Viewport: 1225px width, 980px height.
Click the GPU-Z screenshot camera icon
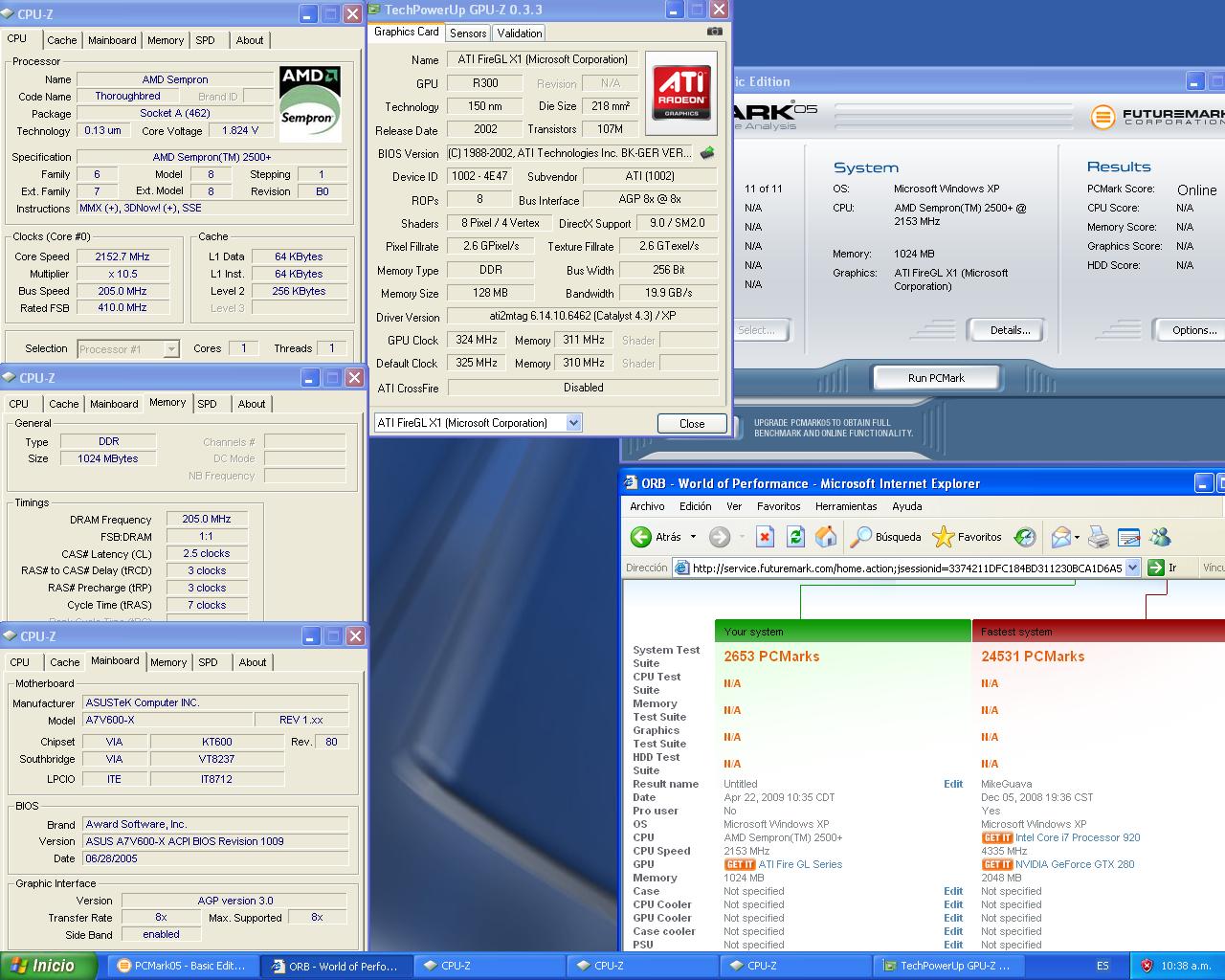(x=714, y=32)
